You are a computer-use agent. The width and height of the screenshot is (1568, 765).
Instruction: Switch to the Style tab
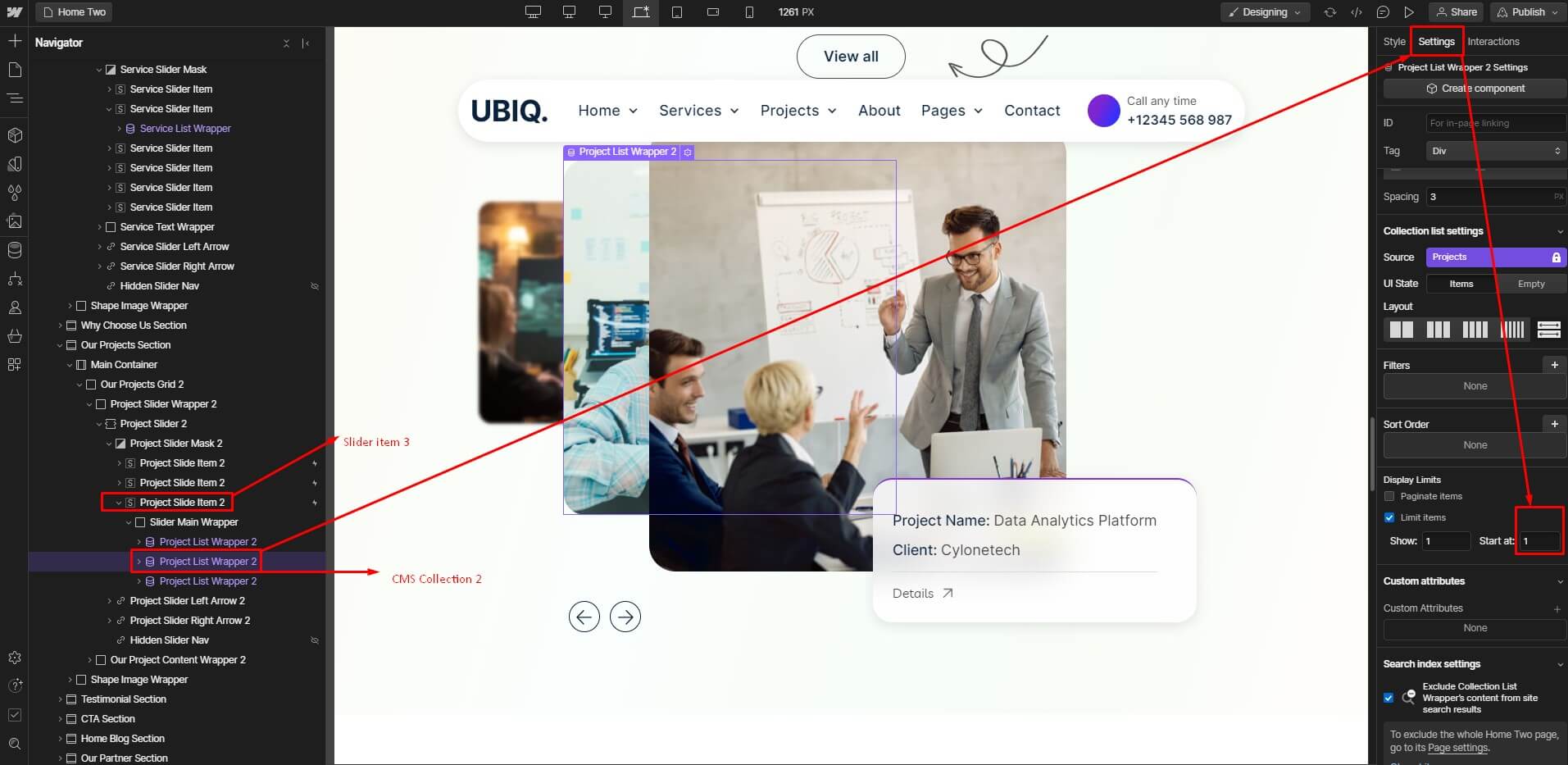click(x=1393, y=42)
